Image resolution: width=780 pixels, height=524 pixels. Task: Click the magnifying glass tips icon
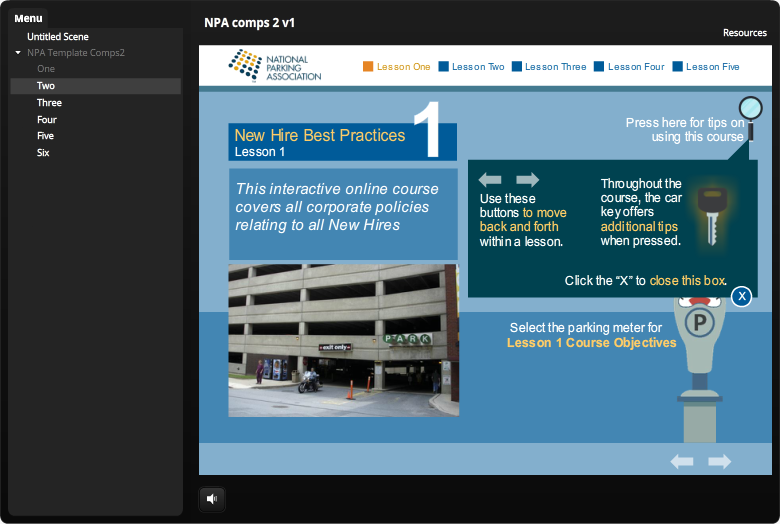coord(750,109)
